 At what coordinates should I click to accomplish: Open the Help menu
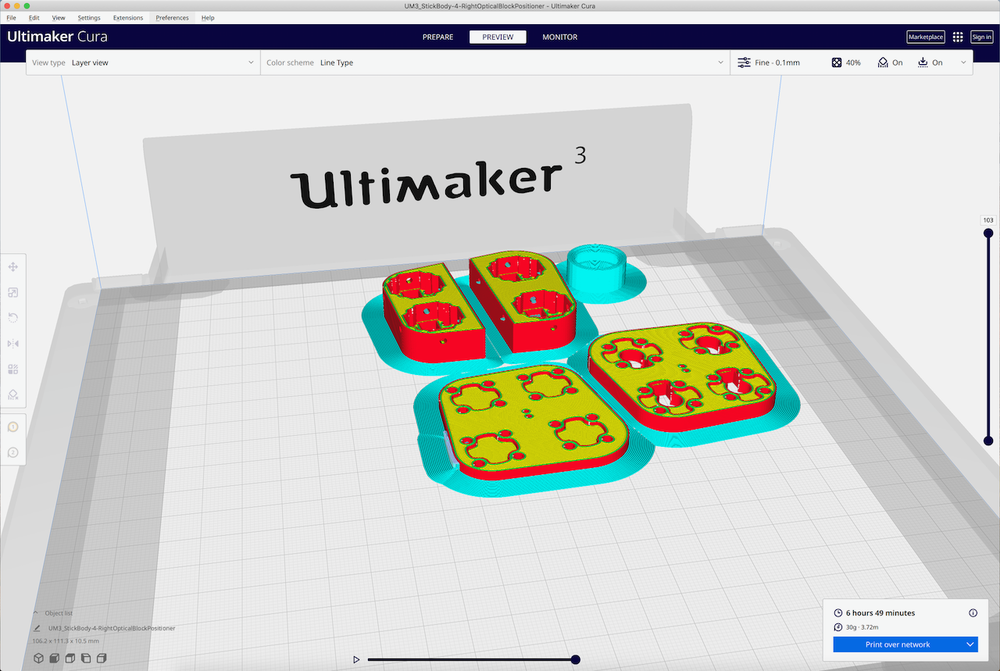point(208,18)
